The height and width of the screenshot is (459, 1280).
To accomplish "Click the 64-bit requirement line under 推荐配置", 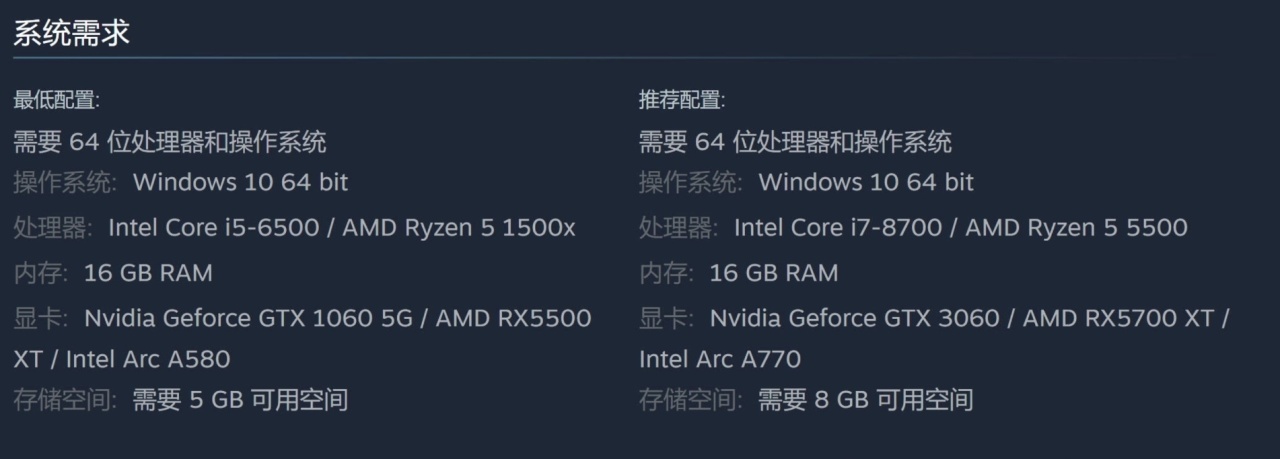I will [795, 142].
